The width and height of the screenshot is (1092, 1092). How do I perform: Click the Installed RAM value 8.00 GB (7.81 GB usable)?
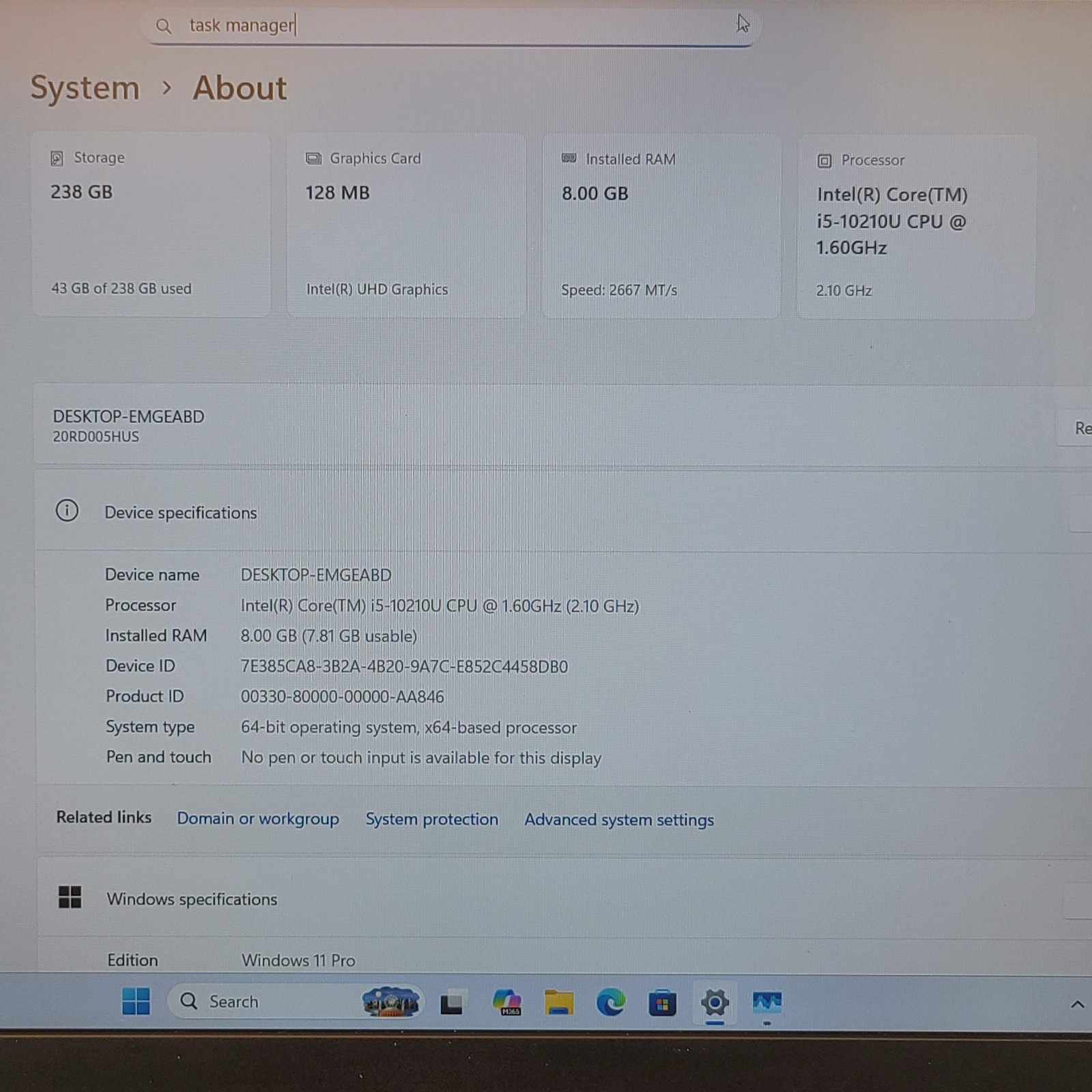tap(328, 636)
